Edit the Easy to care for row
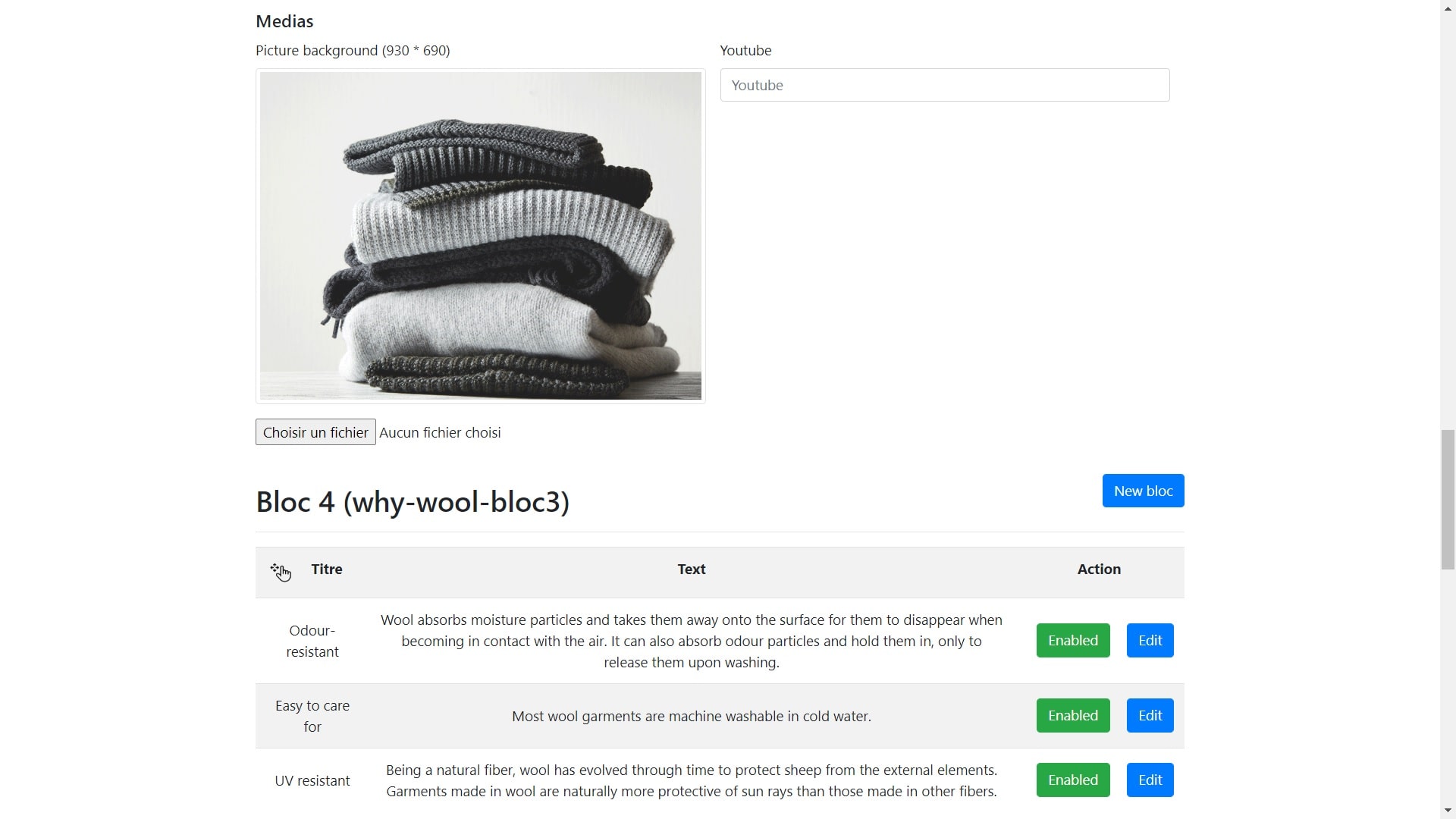The image size is (1456, 819). click(x=1150, y=715)
